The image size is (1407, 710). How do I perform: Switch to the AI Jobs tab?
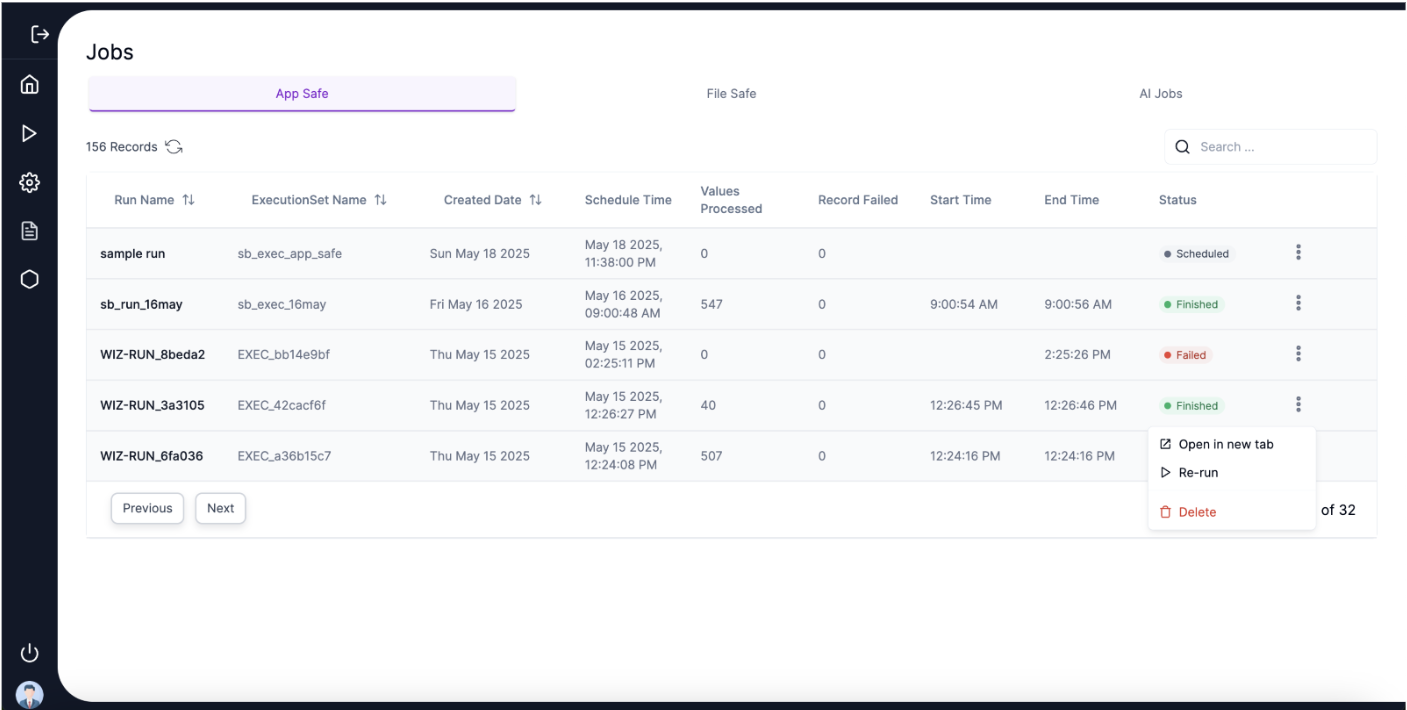[x=1160, y=94]
